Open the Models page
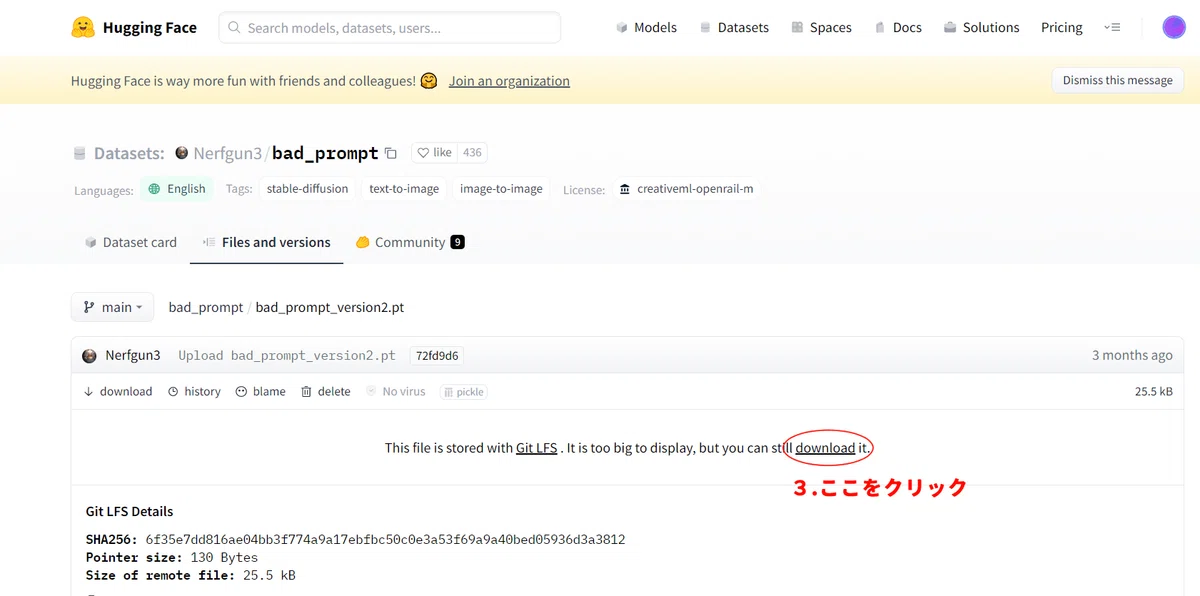This screenshot has width=1200, height=596. click(646, 27)
